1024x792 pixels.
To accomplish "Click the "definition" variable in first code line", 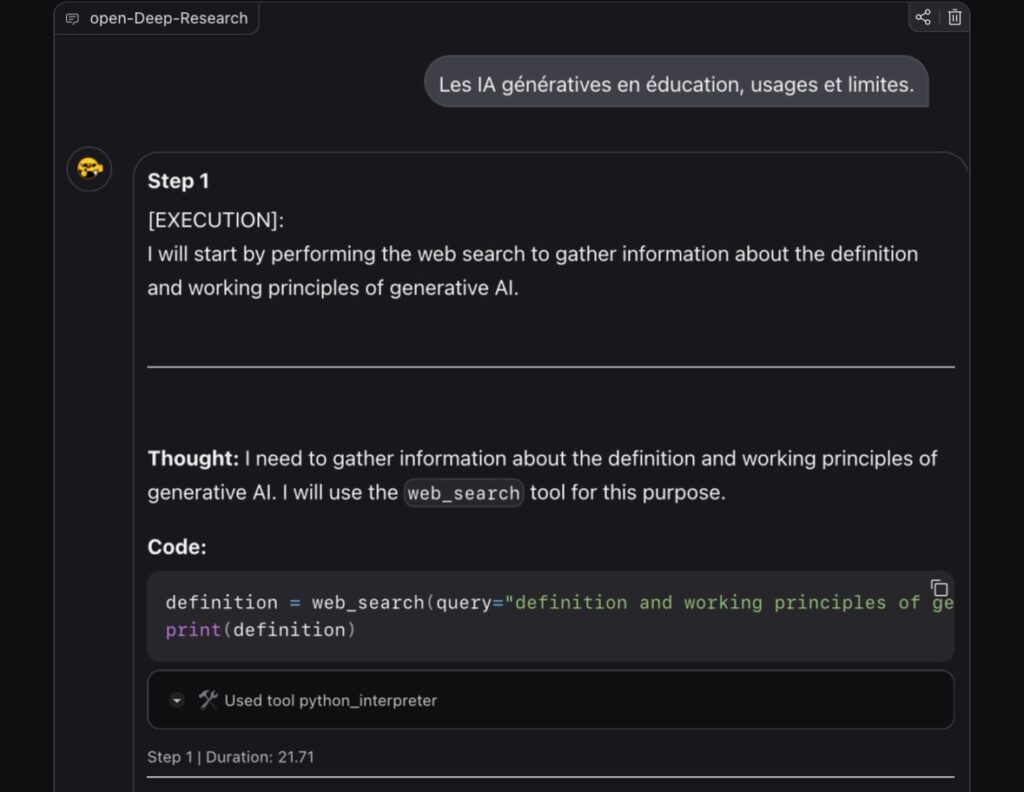I will (221, 602).
